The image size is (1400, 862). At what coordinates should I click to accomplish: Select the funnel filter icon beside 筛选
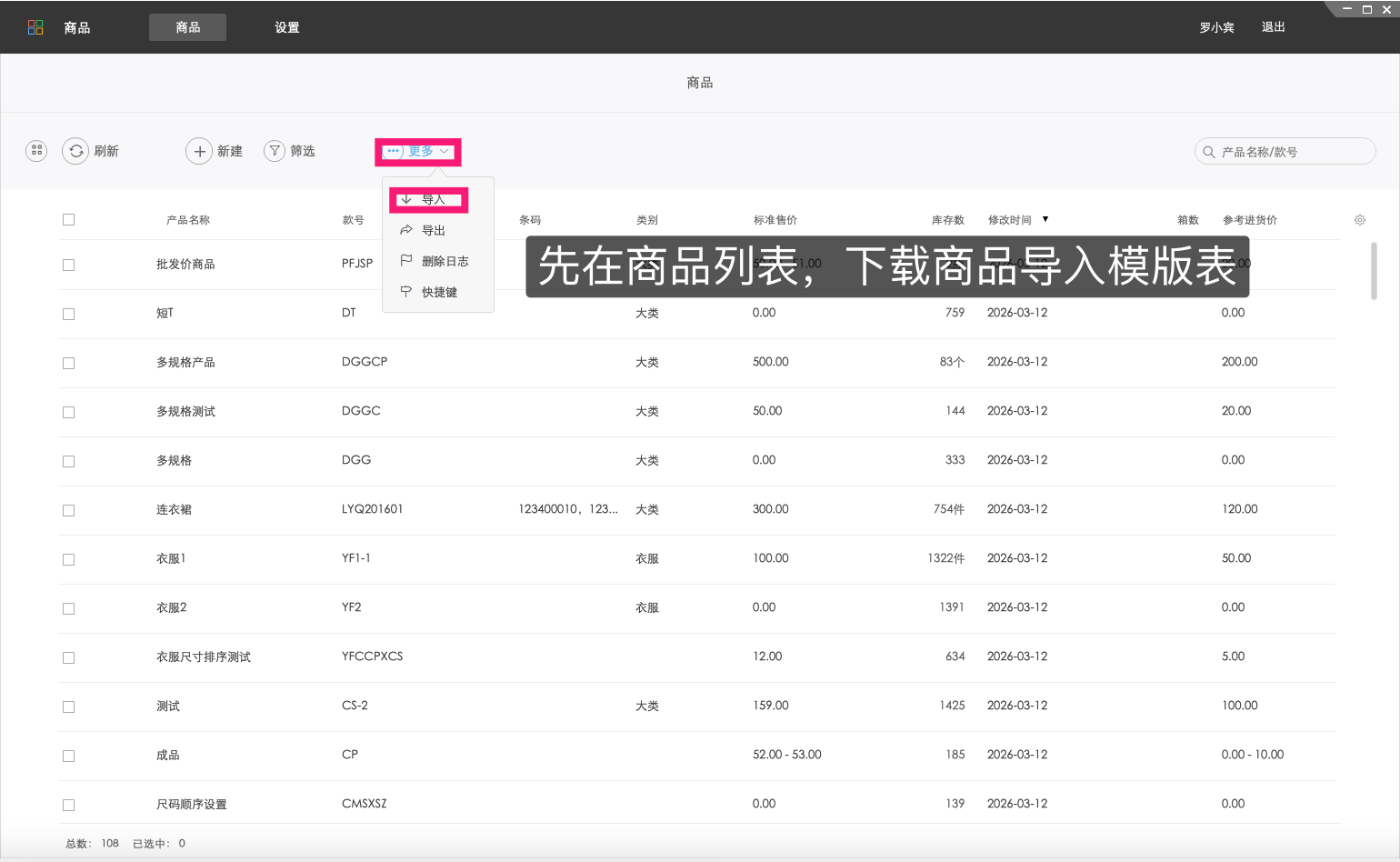point(275,151)
